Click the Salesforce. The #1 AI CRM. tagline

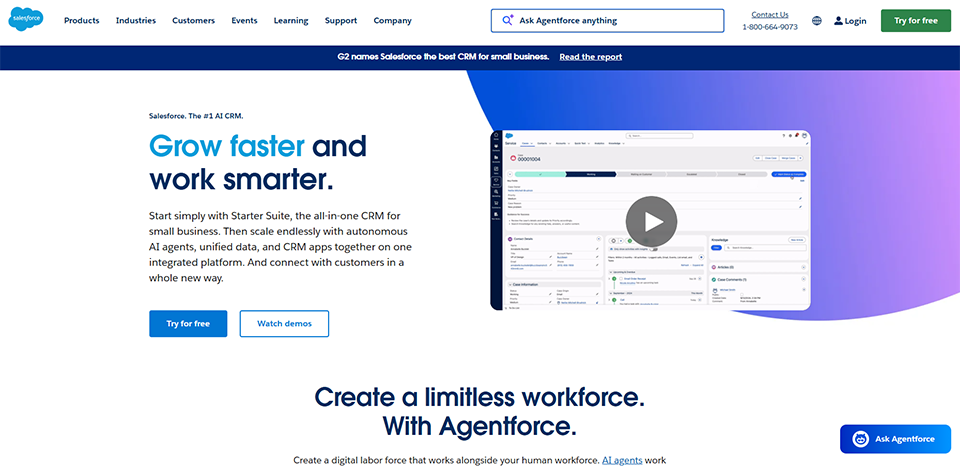coord(196,115)
